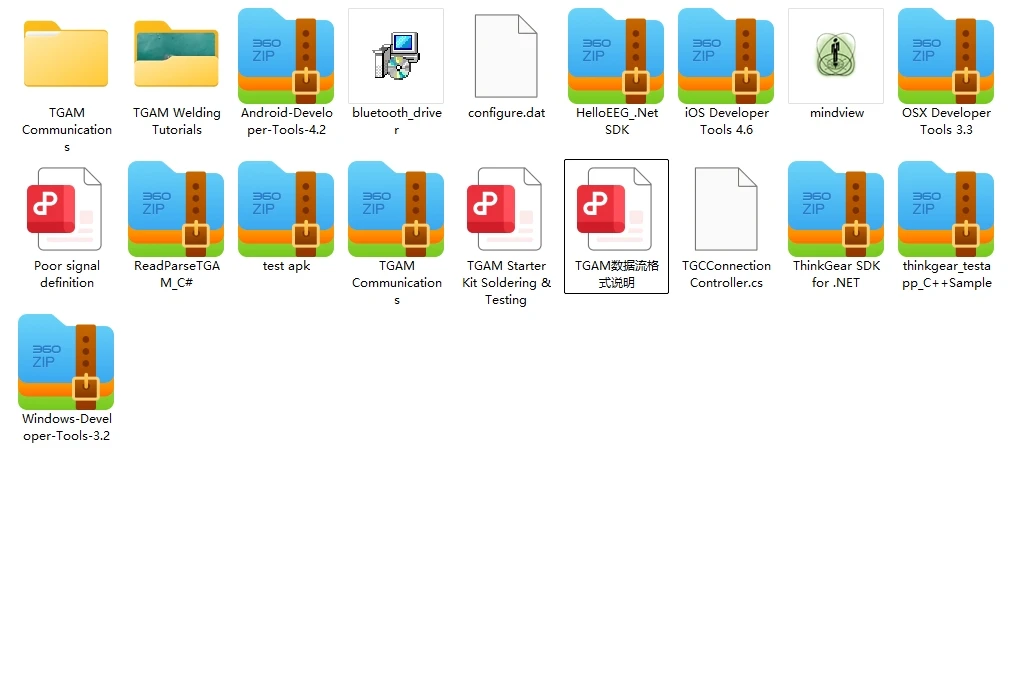1010x684 pixels.
Task: Select the OSX Developer Tools 3.3 zip icon
Action: tap(946, 56)
